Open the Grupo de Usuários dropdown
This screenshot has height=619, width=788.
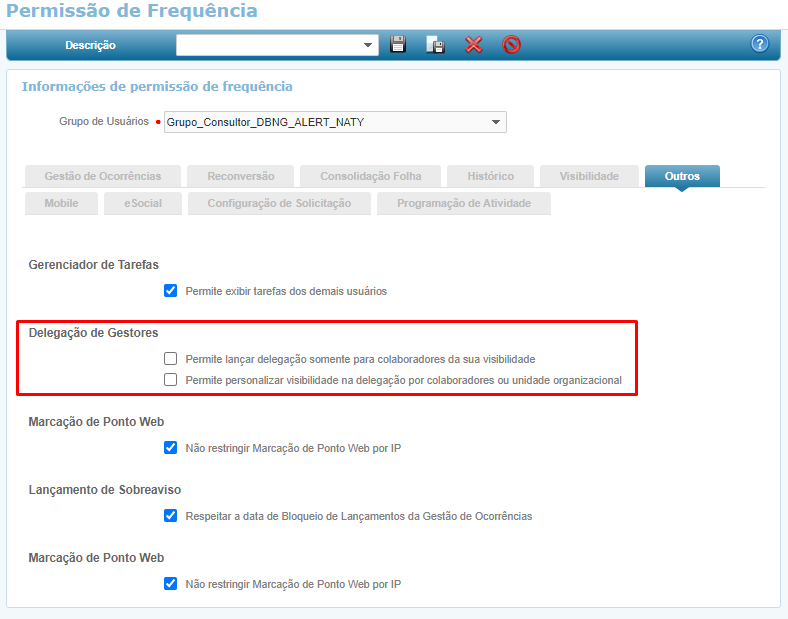point(495,122)
